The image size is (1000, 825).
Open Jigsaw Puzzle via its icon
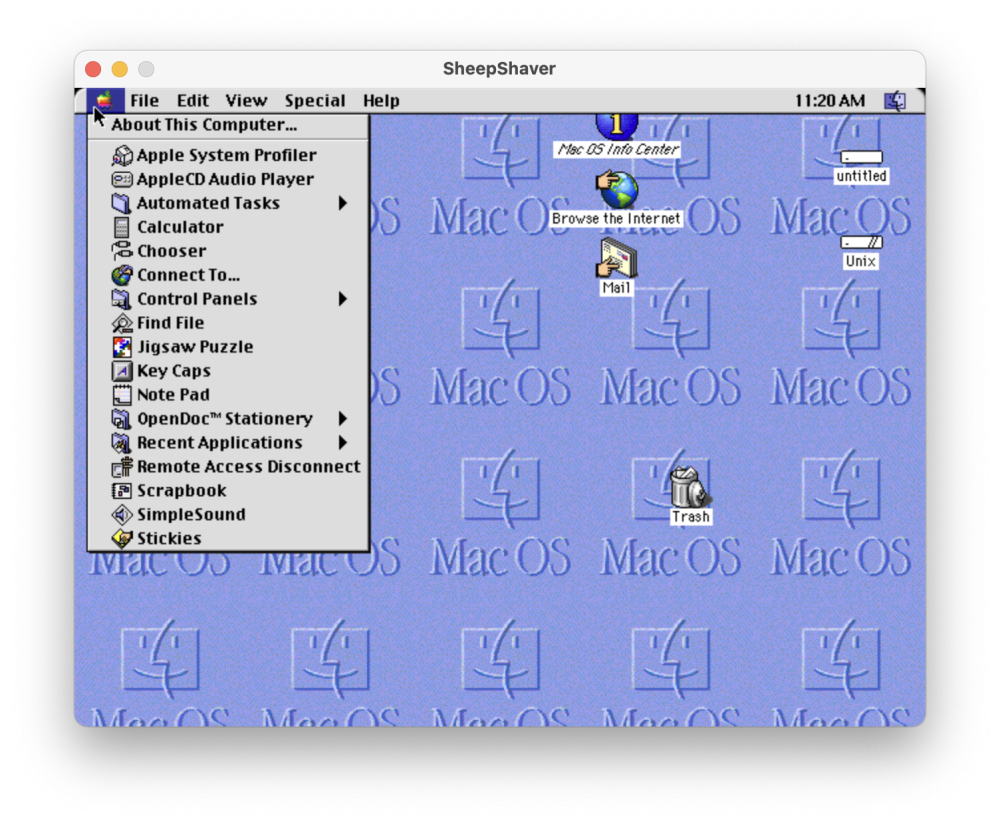pyautogui.click(x=122, y=347)
